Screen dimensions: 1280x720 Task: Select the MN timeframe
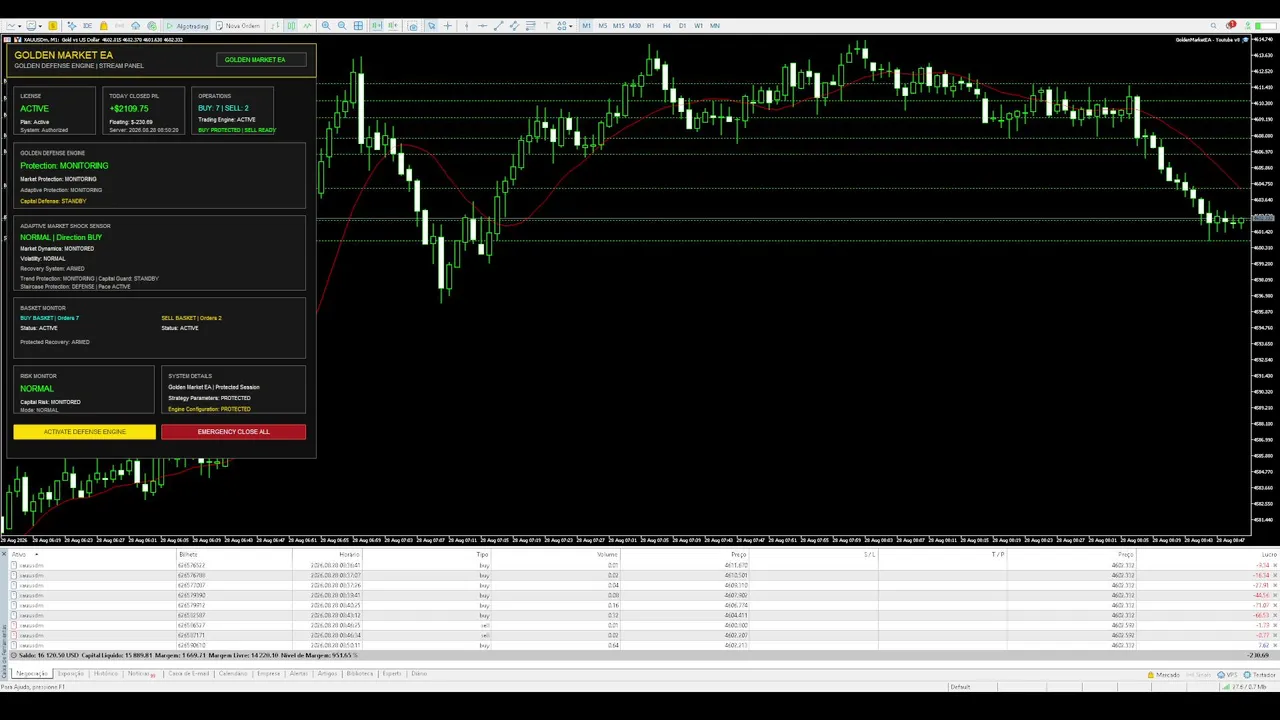tap(715, 26)
